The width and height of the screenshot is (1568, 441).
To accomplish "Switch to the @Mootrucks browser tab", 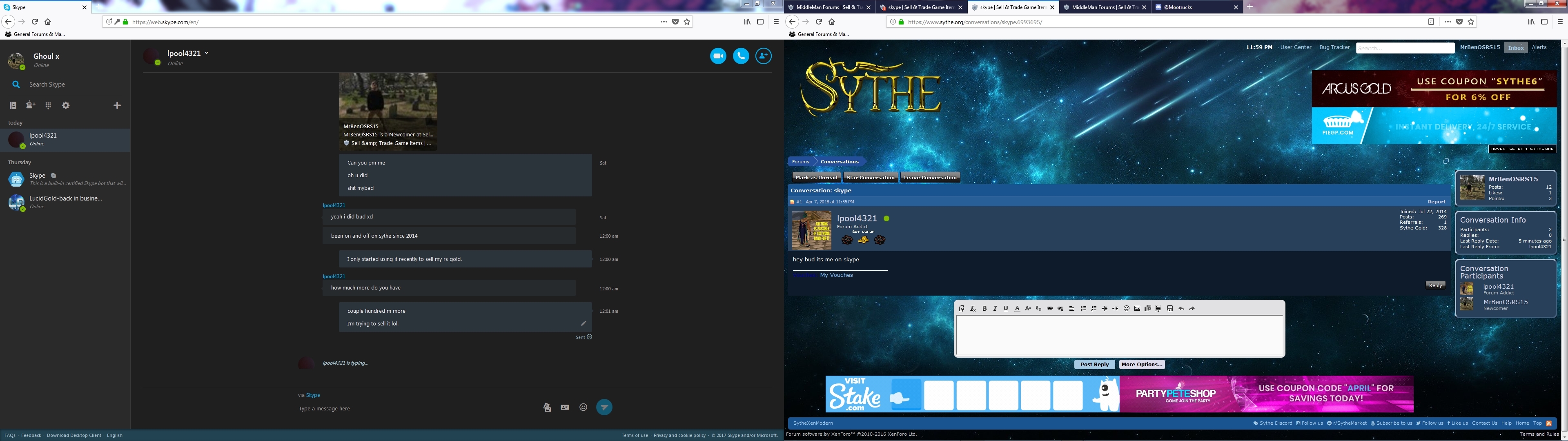I will tap(1197, 7).
